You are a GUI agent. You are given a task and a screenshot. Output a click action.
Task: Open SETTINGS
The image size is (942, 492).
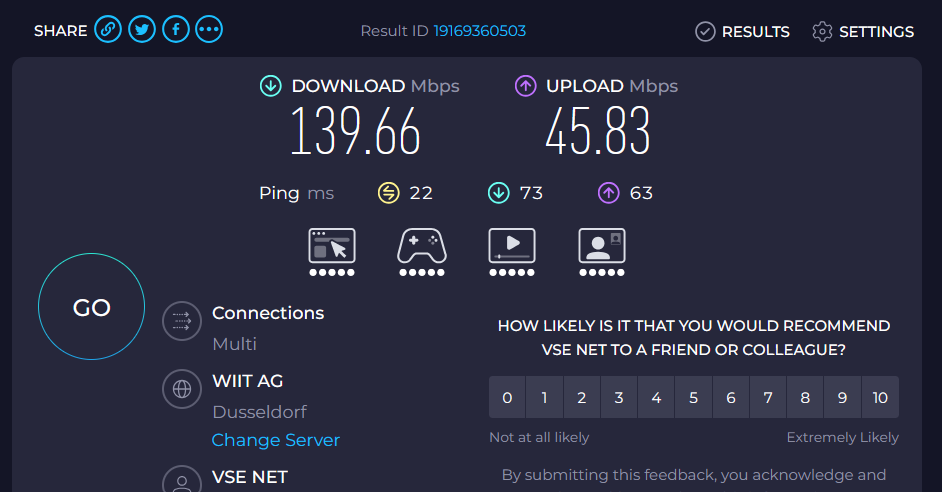click(863, 31)
